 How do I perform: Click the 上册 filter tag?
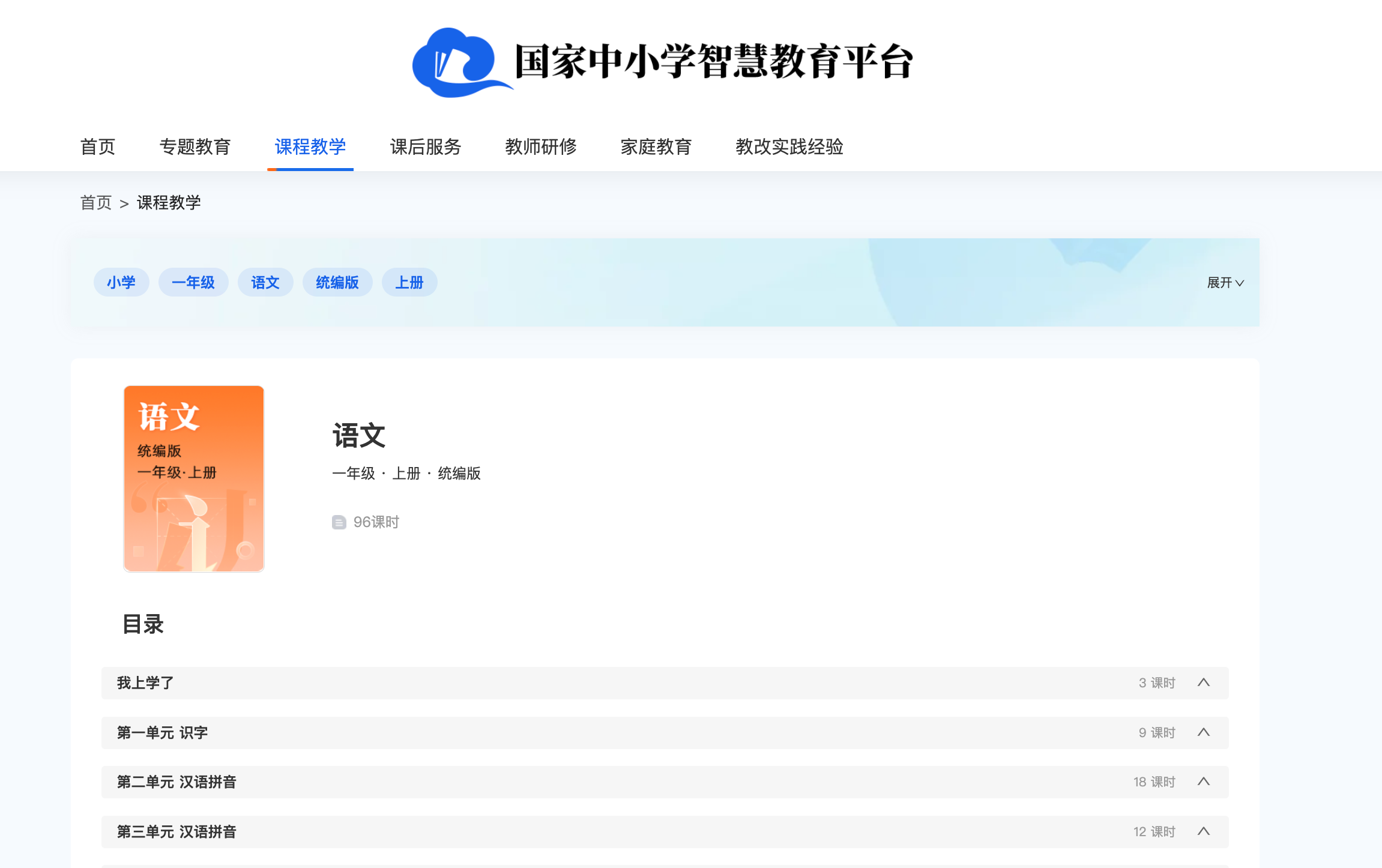pyautogui.click(x=409, y=282)
